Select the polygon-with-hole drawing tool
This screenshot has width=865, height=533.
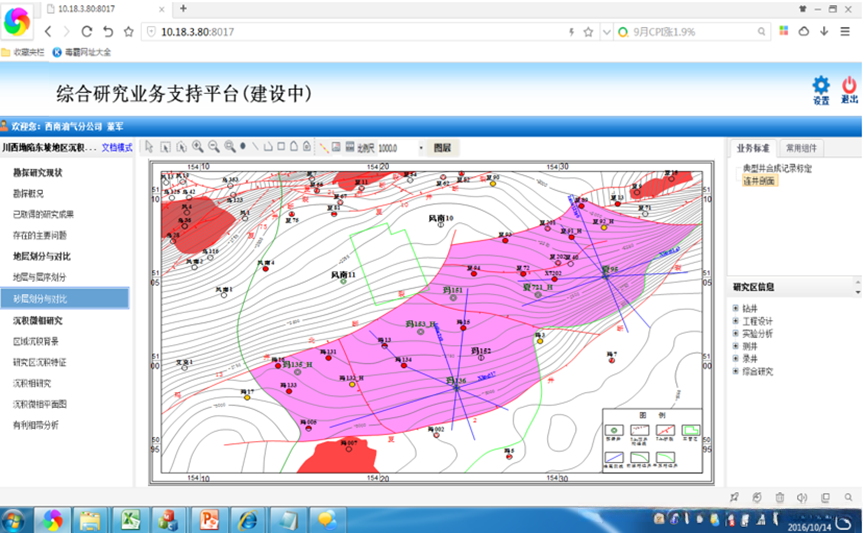[x=307, y=146]
